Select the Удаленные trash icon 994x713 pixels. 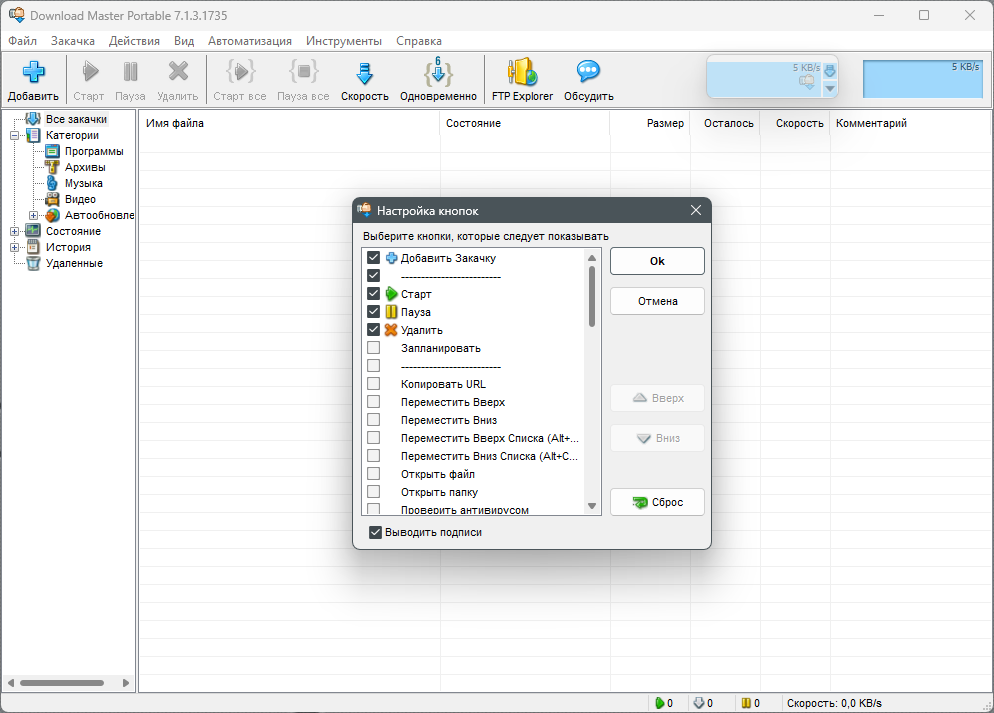coord(33,264)
